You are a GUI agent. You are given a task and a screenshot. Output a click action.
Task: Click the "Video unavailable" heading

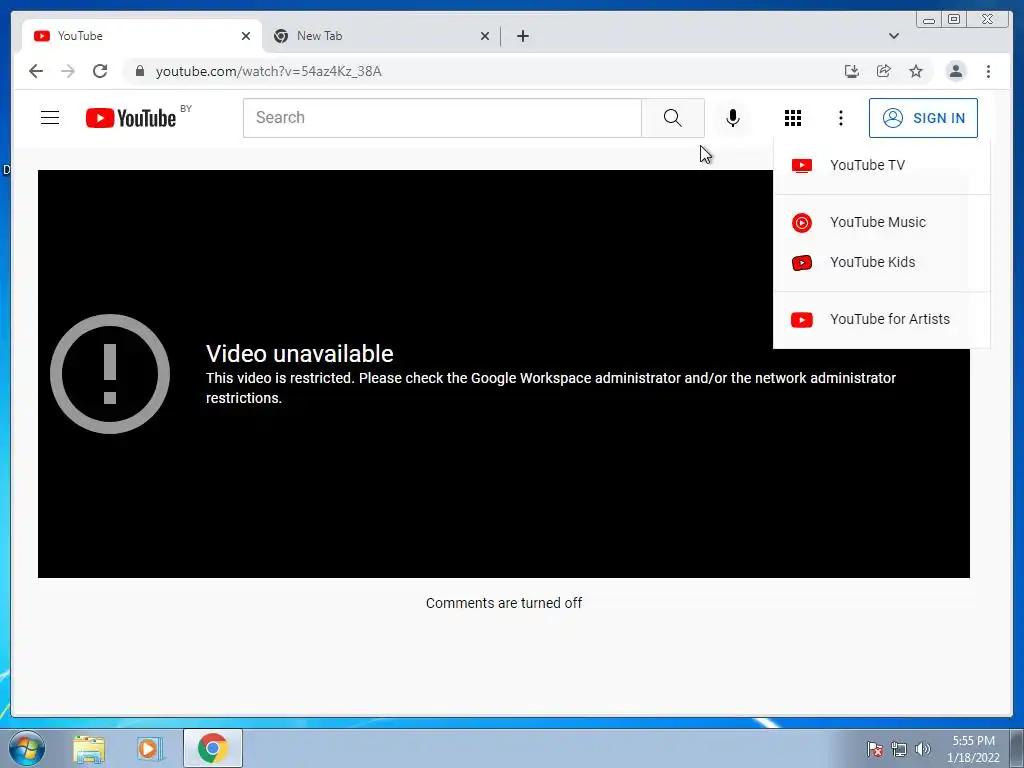[x=300, y=354]
